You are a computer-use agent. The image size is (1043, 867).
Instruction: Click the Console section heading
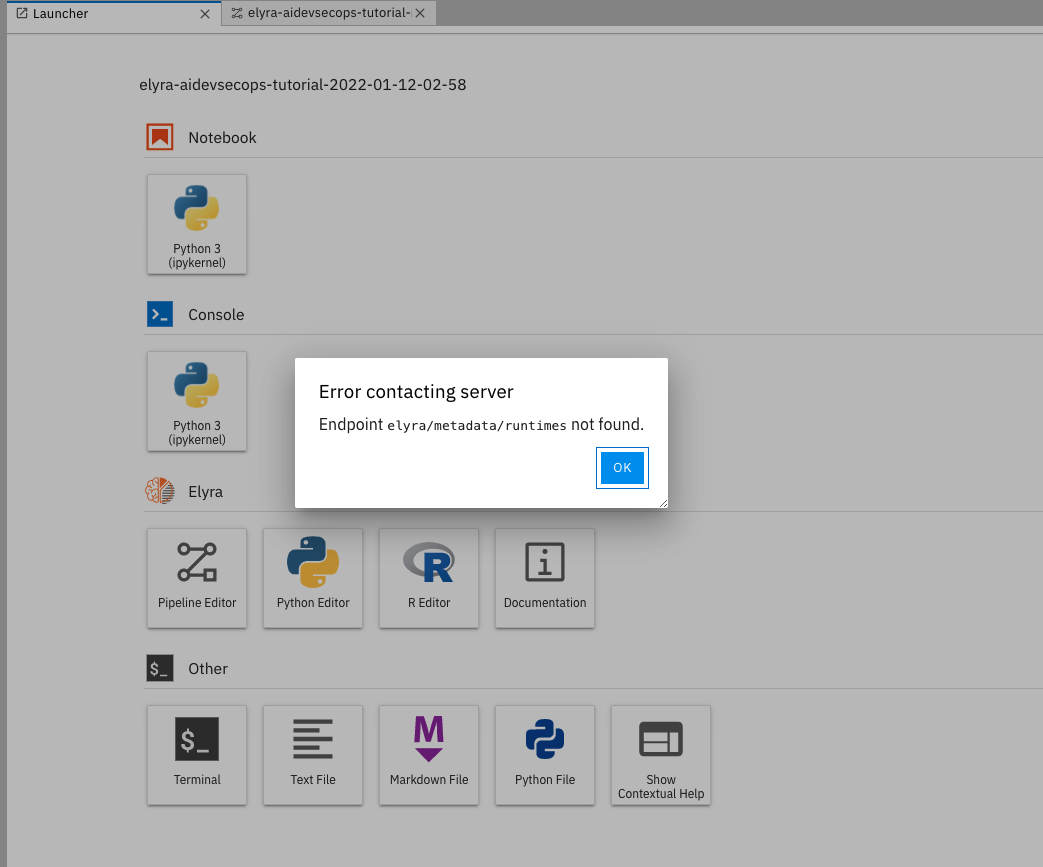[216, 315]
